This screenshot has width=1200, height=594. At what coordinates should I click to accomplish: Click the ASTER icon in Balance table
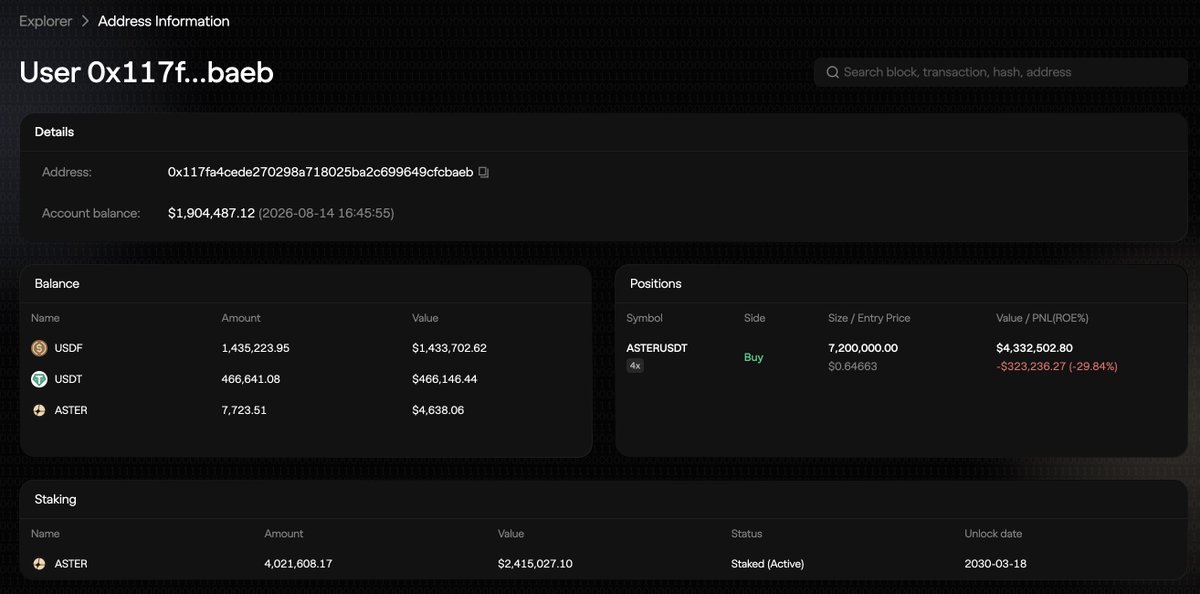pyautogui.click(x=39, y=410)
